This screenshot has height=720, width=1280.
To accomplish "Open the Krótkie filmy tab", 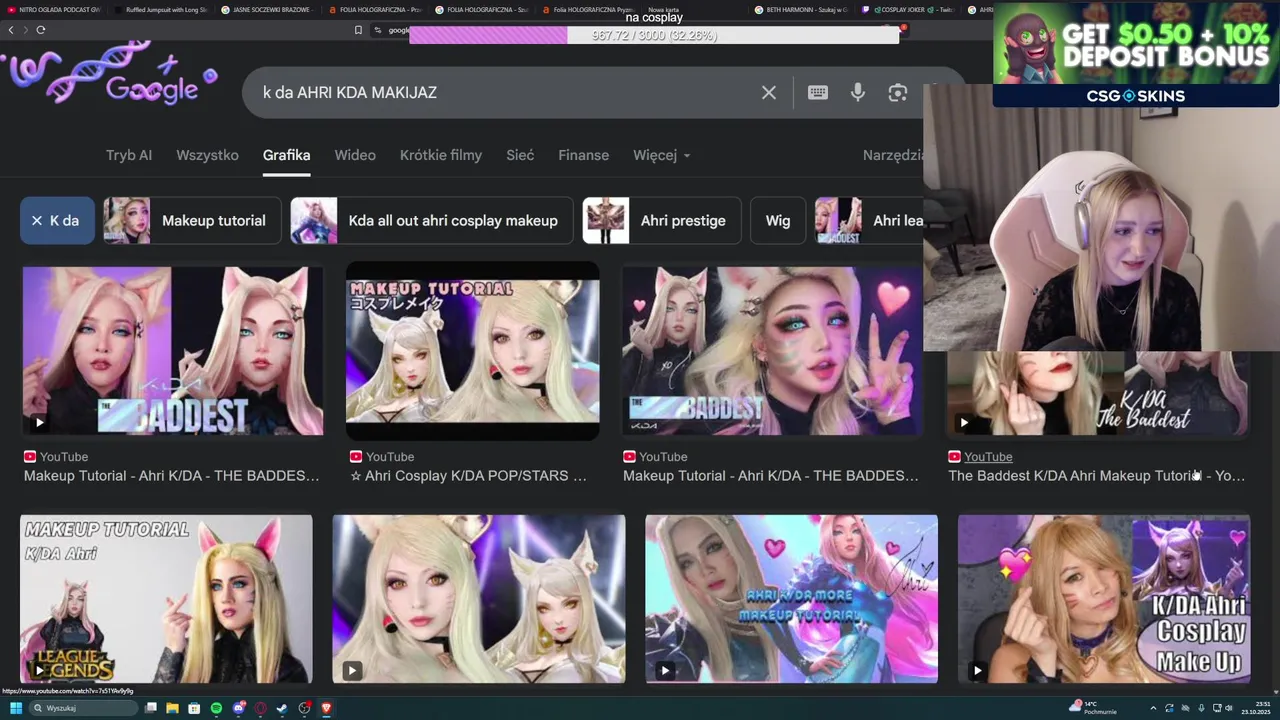I will [441, 155].
